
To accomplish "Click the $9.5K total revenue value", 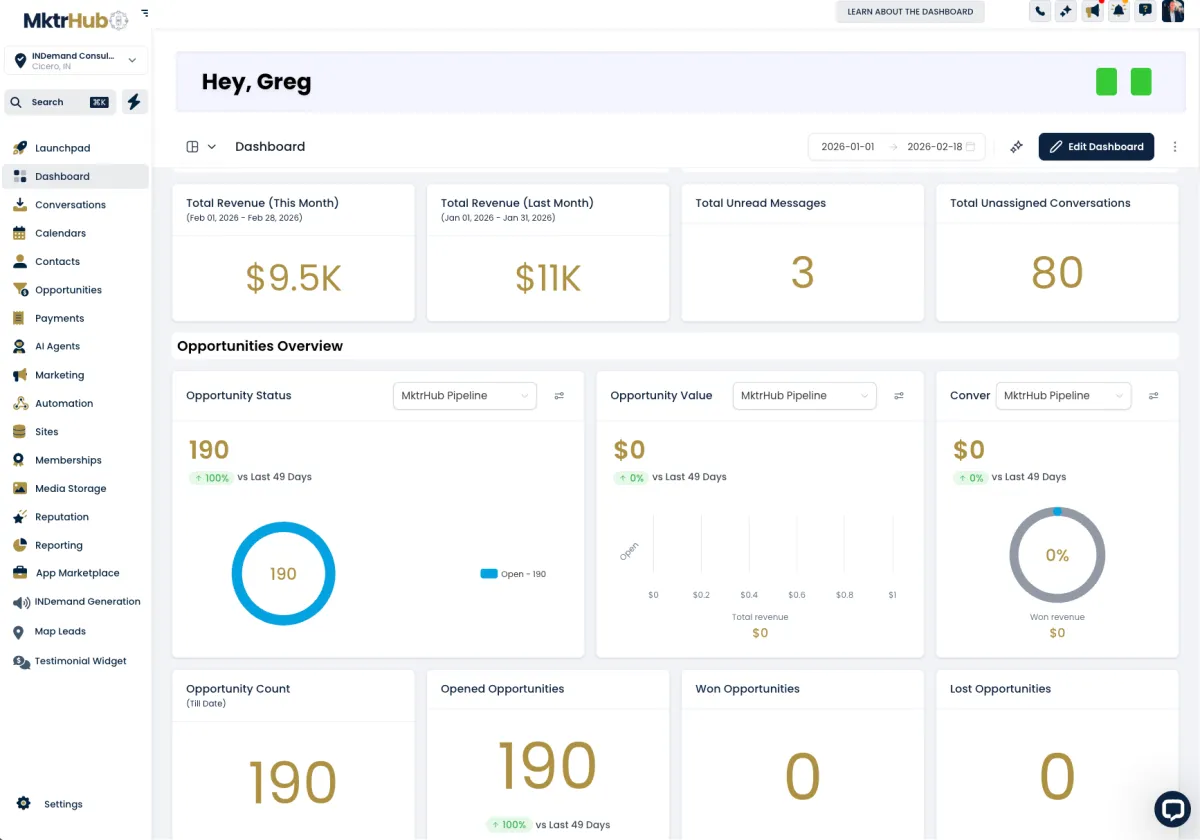I will click(293, 279).
